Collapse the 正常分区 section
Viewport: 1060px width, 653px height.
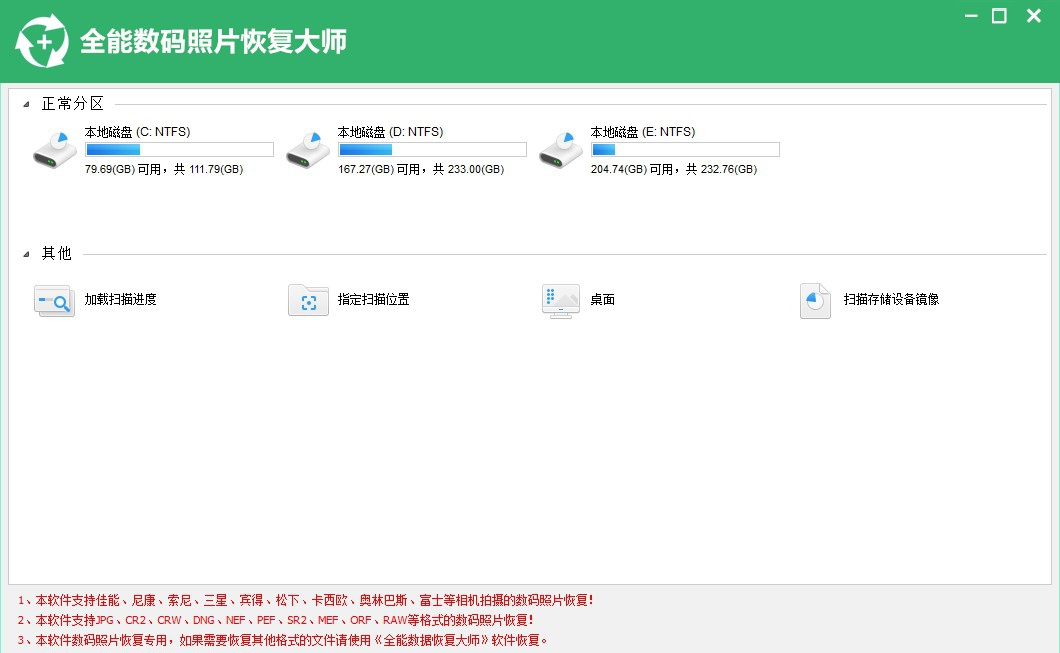click(27, 103)
